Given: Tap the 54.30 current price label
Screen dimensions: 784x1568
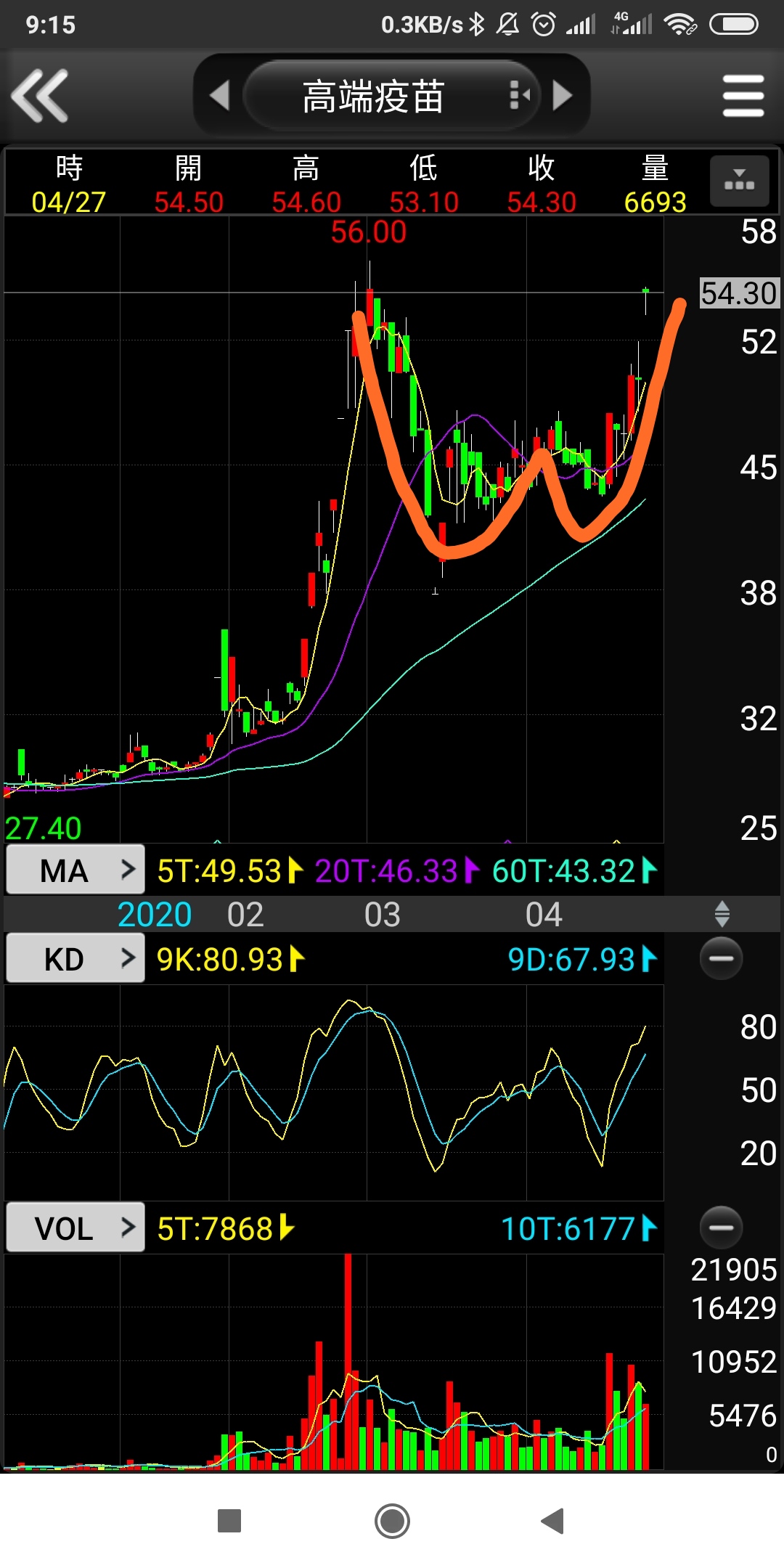Looking at the screenshot, I should 738,293.
